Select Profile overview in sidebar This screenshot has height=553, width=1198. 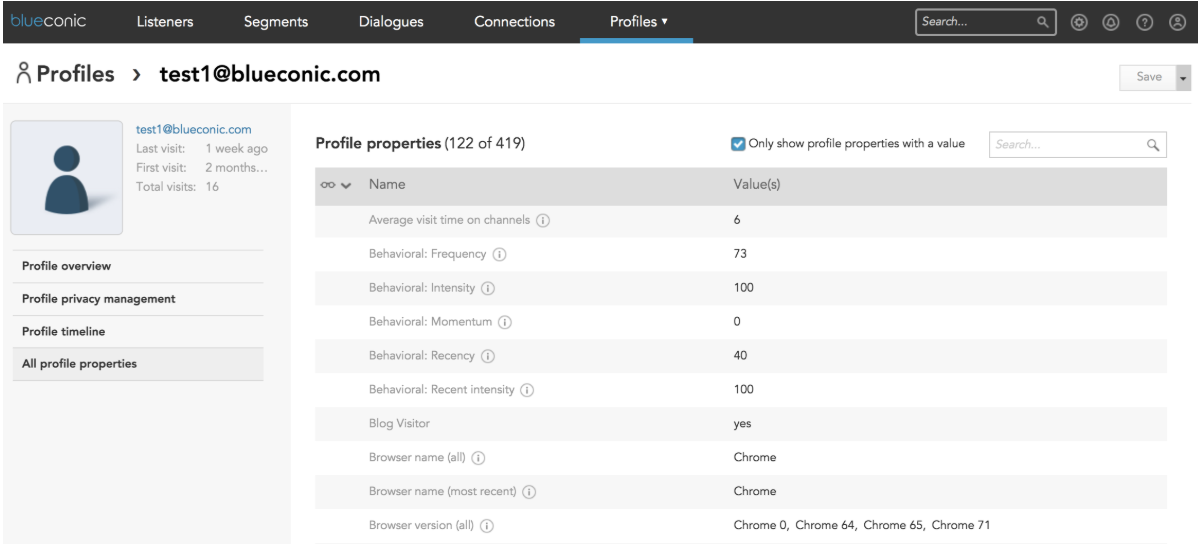pyautogui.click(x=138, y=266)
